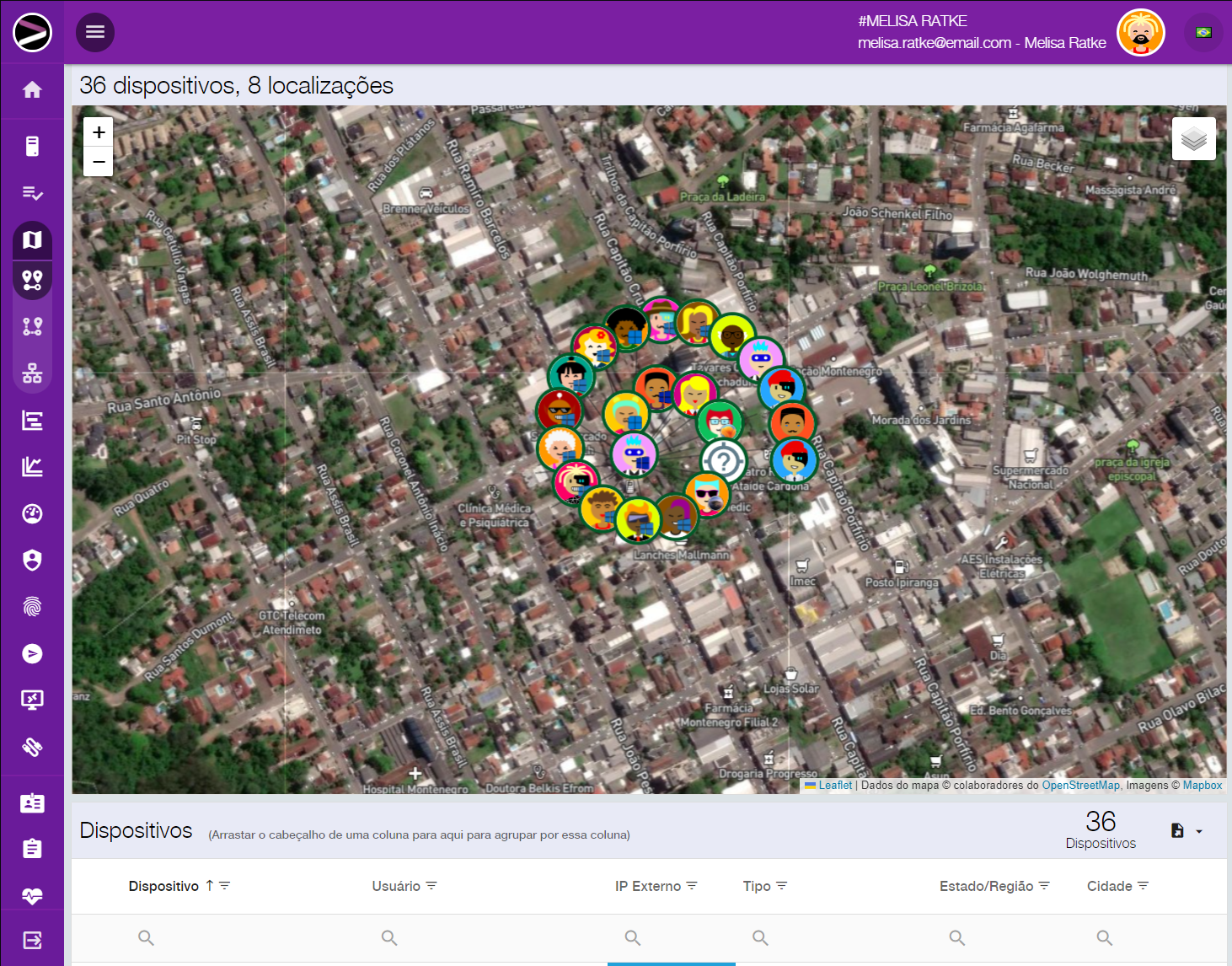Select the map locations menu item
The width and height of the screenshot is (1232, 966).
coord(32,280)
